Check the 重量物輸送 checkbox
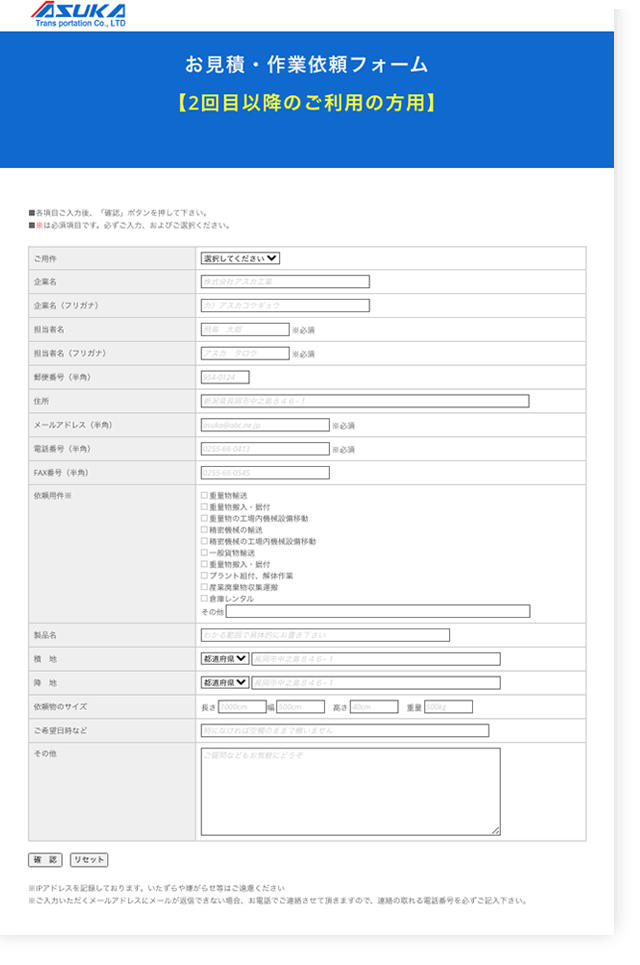The height and width of the screenshot is (965, 640). point(204,495)
